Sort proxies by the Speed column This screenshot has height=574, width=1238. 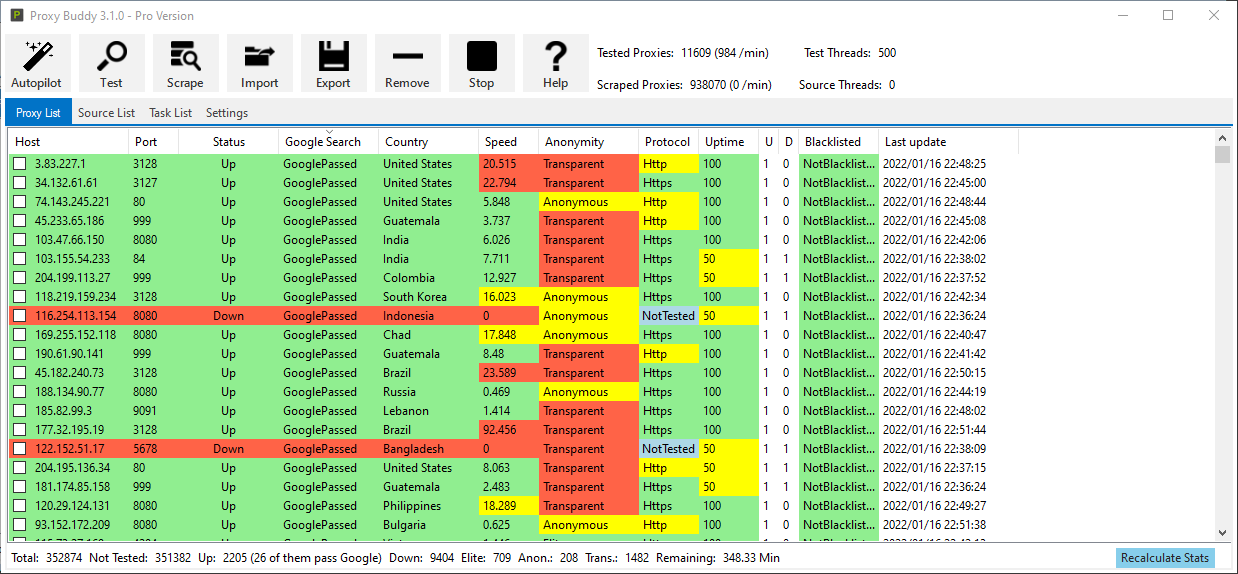click(501, 142)
